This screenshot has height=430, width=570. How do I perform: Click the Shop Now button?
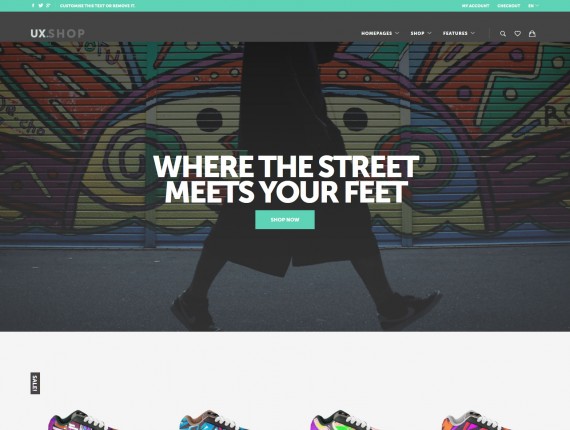(285, 220)
